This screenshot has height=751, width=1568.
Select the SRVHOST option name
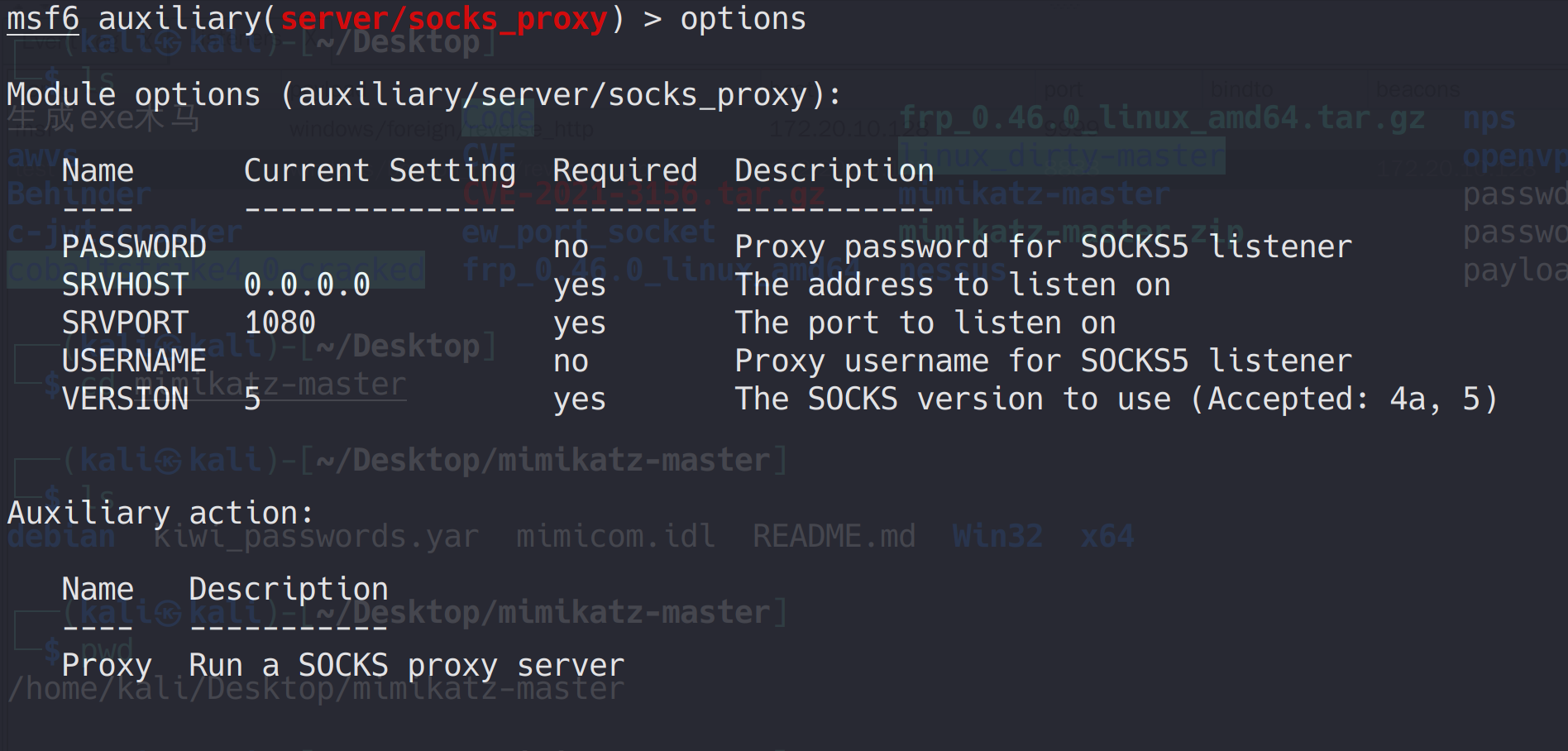coord(125,285)
